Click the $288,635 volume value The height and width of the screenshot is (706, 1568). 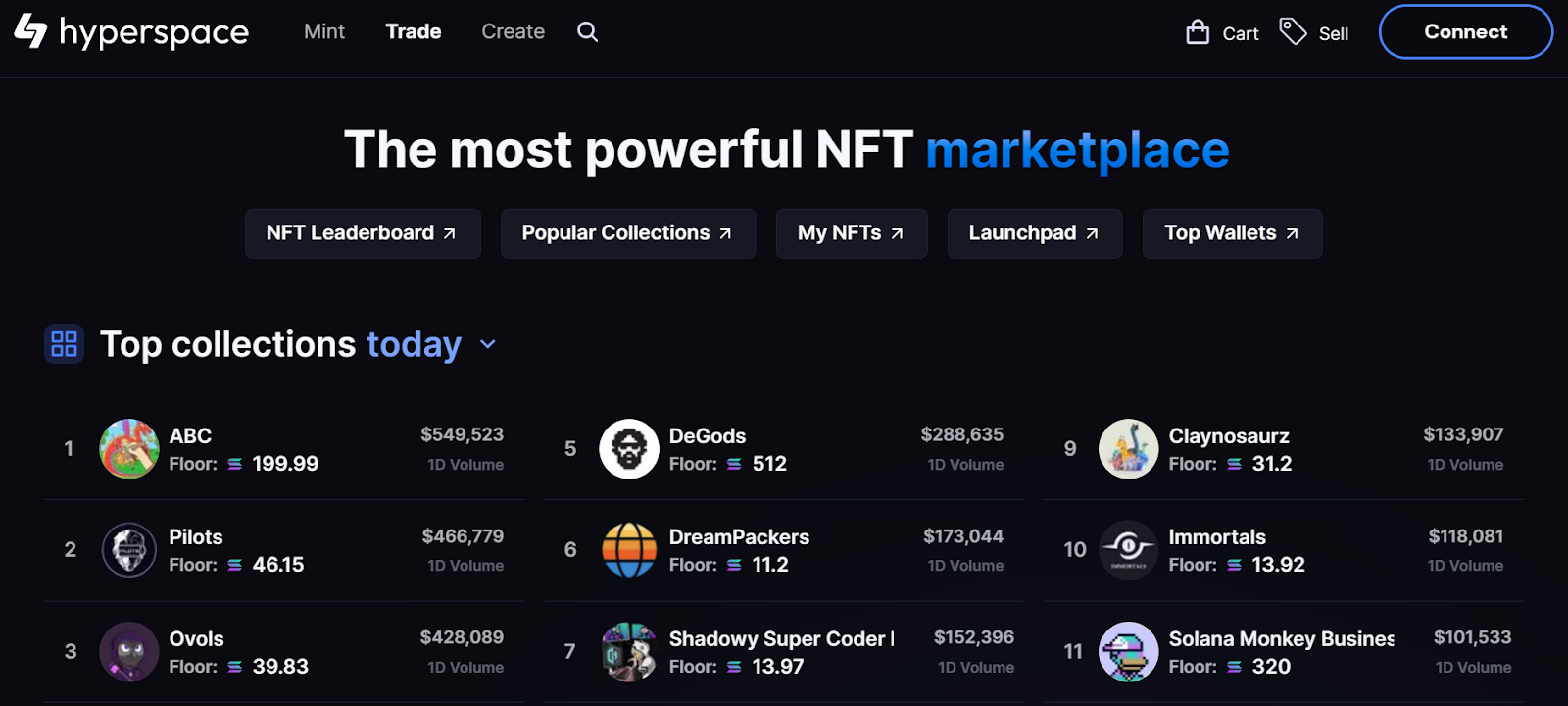coord(962,434)
